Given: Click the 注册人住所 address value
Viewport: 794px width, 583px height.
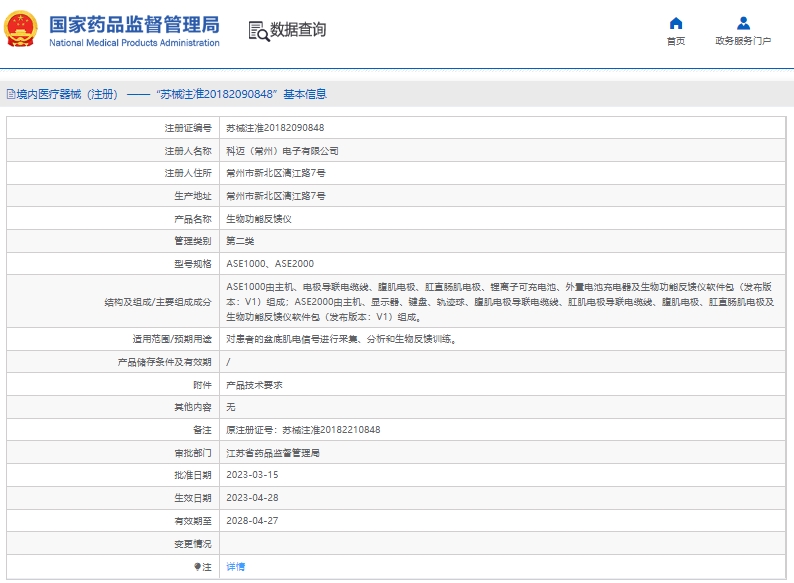Looking at the screenshot, I should click(x=275, y=173).
